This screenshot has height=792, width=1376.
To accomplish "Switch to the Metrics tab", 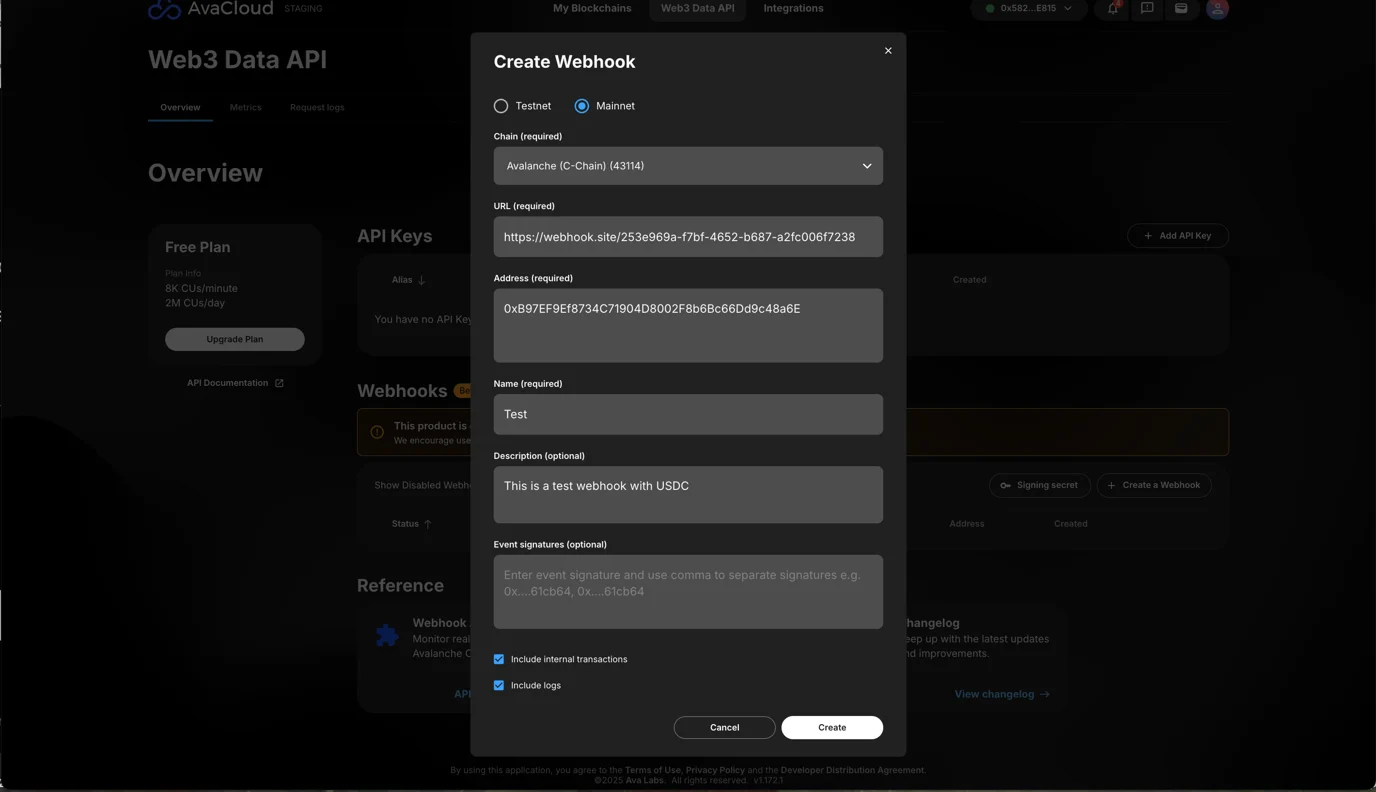I will (245, 107).
